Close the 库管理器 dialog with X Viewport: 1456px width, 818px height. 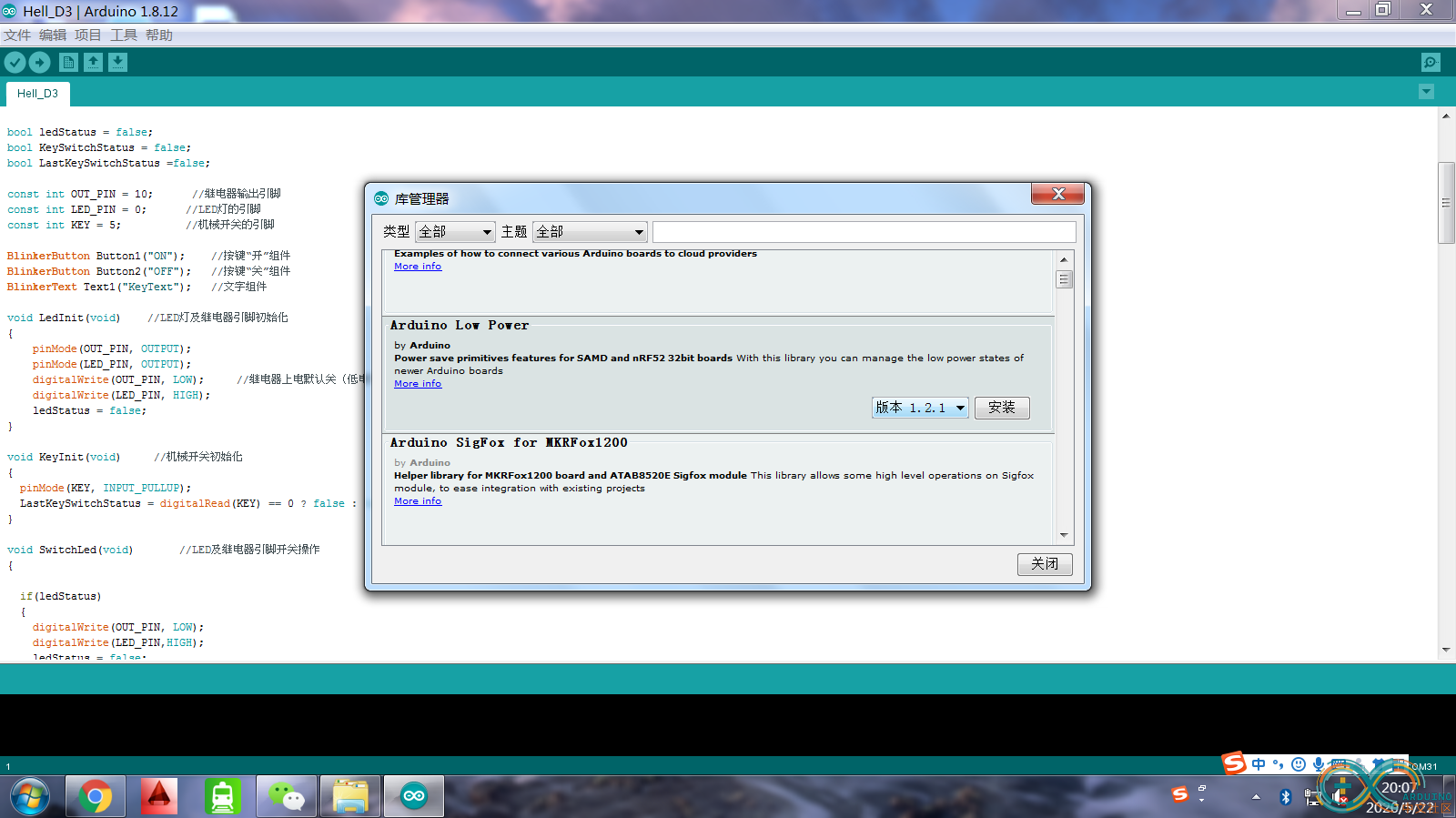1057,194
